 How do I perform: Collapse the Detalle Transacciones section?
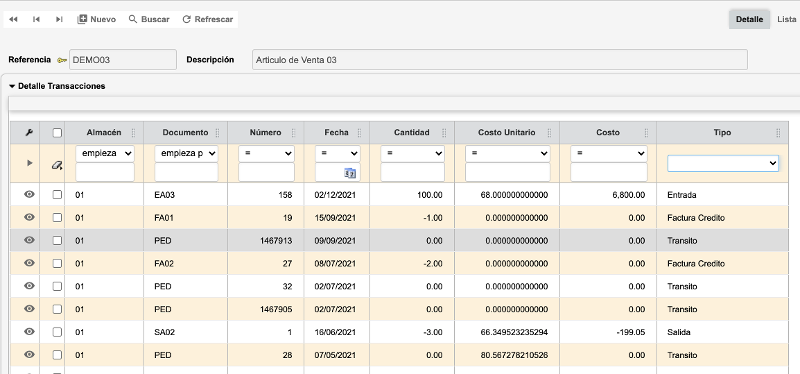12,86
